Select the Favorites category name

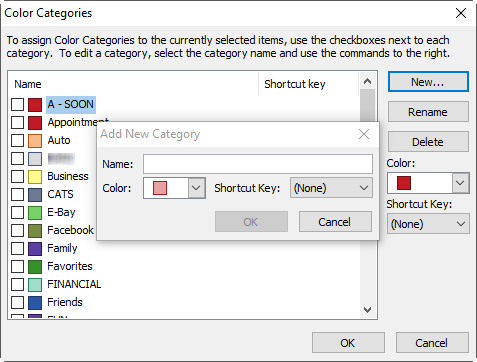click(x=70, y=266)
